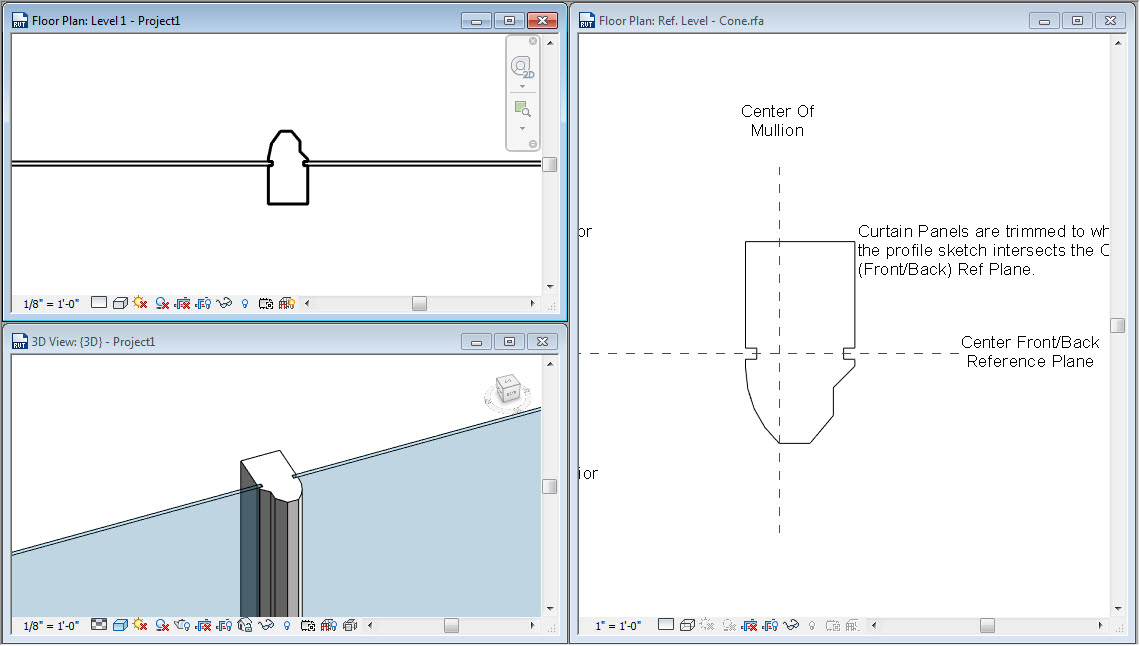Open Visual Style in 3D View control bar
The width and height of the screenshot is (1140, 646).
click(x=120, y=625)
